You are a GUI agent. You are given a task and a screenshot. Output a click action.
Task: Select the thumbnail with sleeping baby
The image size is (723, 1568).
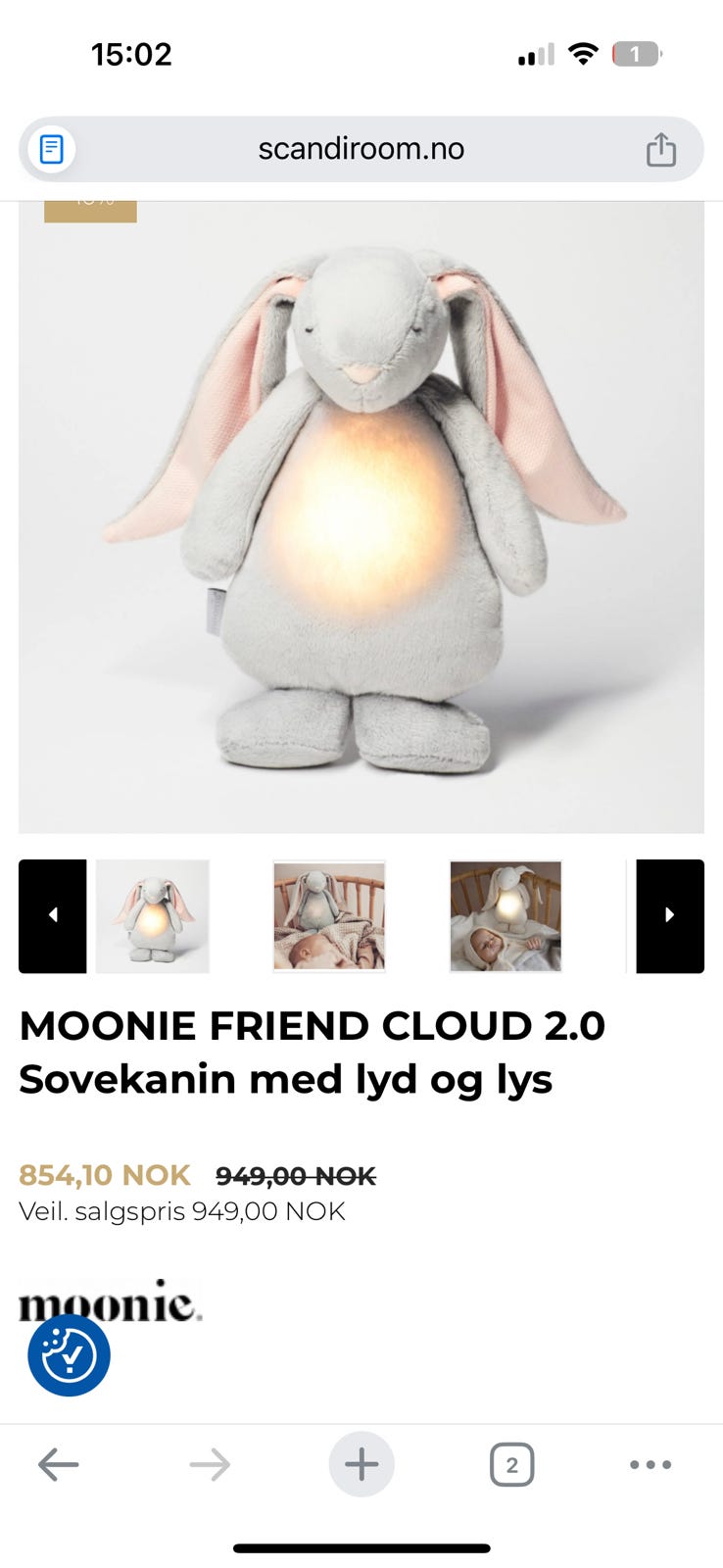pos(329,915)
